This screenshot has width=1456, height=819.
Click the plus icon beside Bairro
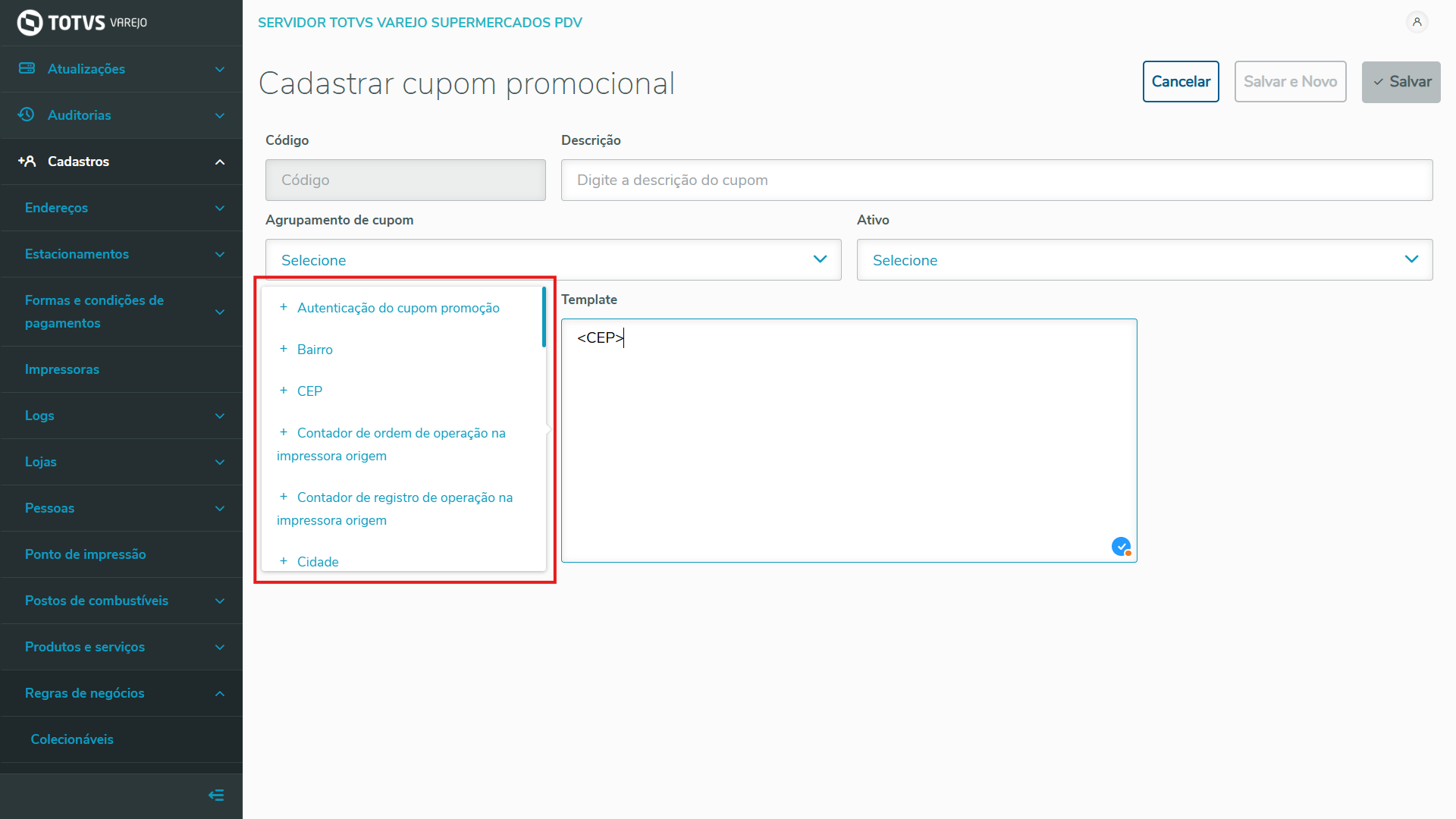pyautogui.click(x=284, y=349)
